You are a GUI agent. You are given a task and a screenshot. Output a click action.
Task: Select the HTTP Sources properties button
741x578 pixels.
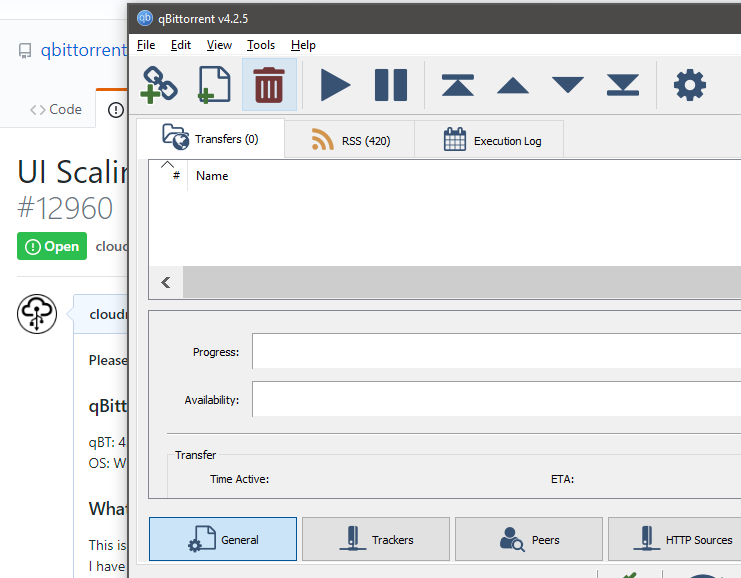tap(675, 539)
